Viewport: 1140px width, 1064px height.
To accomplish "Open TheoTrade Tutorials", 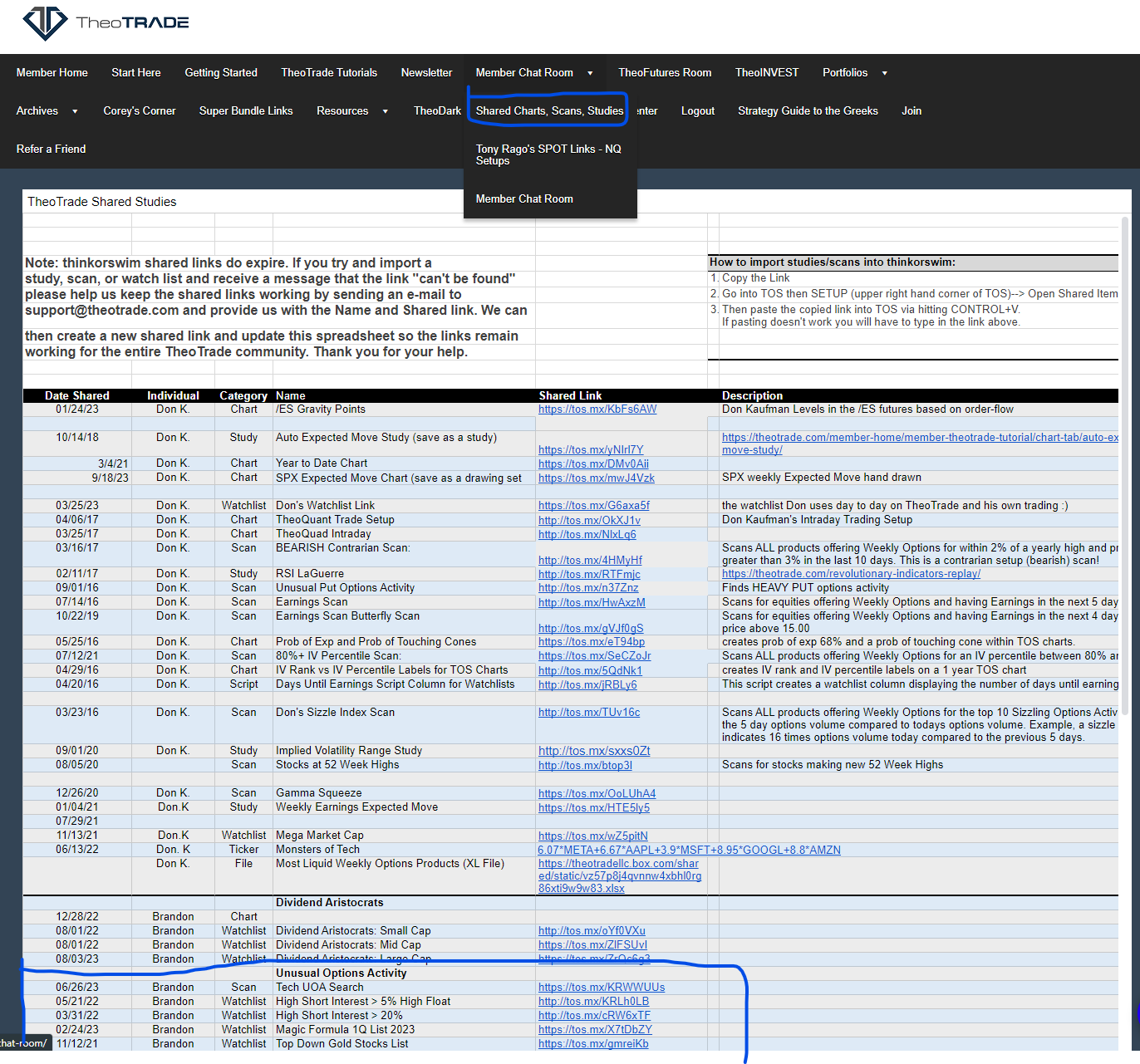I will (329, 73).
